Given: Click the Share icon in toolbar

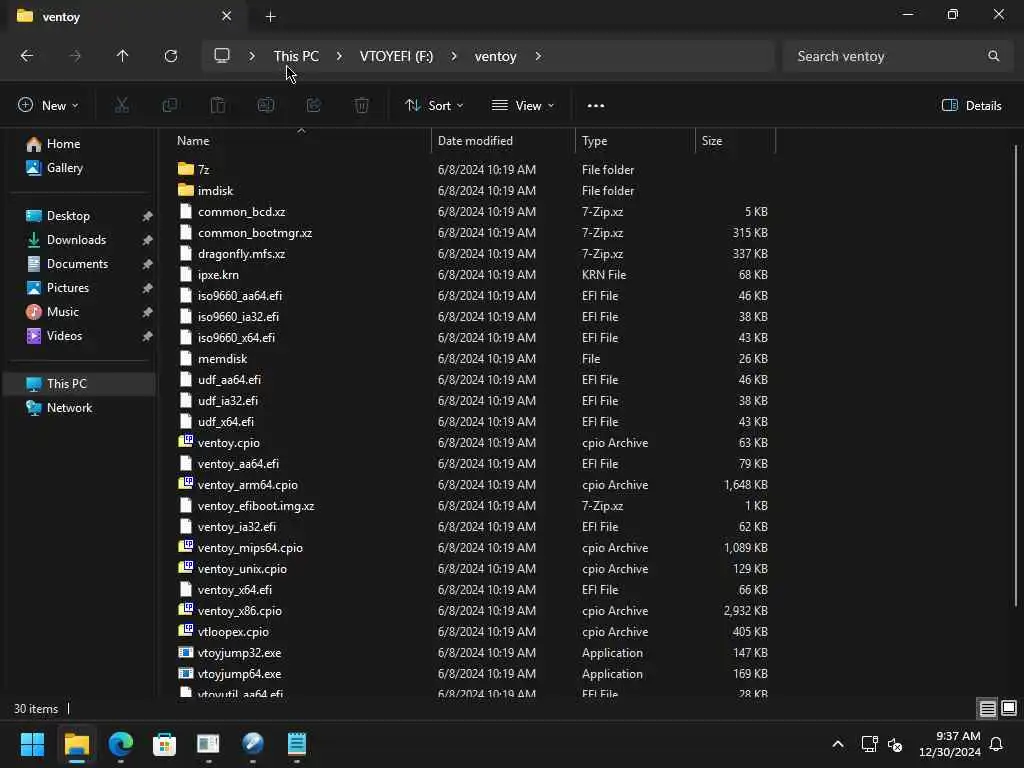Looking at the screenshot, I should click(313, 105).
